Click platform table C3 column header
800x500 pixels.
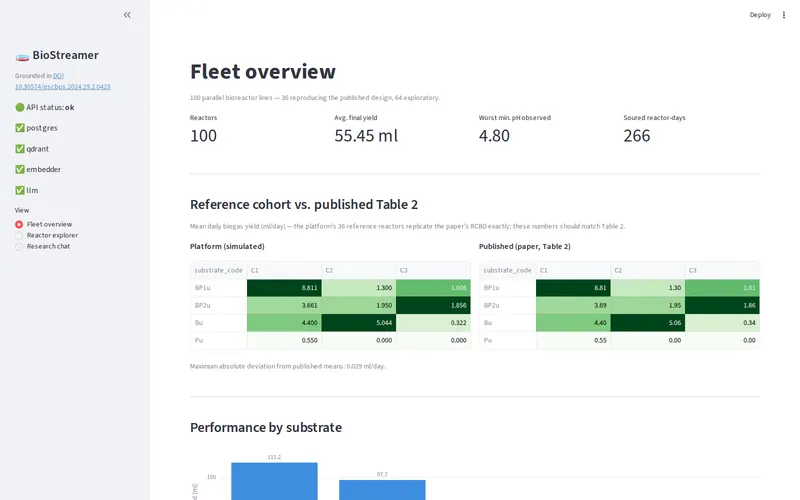[433, 270]
